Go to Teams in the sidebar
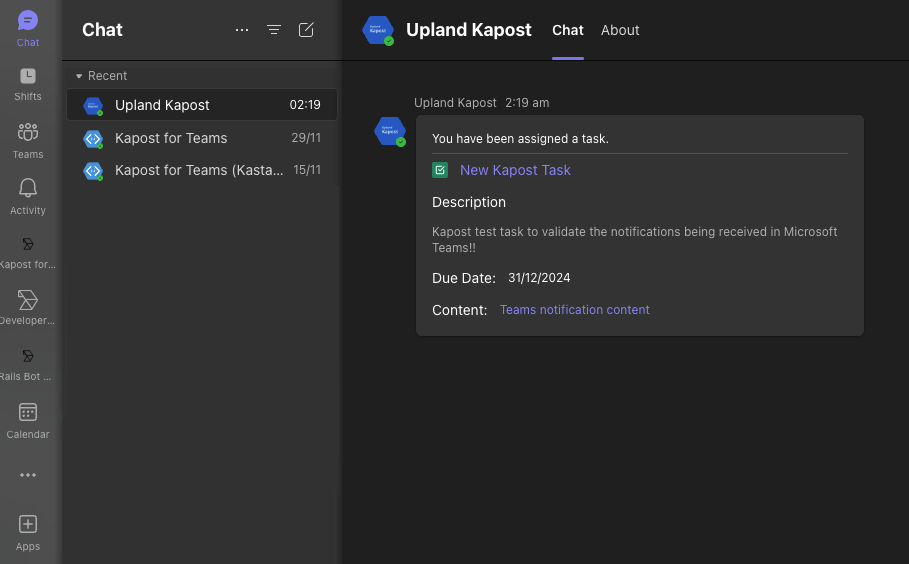 click(28, 141)
